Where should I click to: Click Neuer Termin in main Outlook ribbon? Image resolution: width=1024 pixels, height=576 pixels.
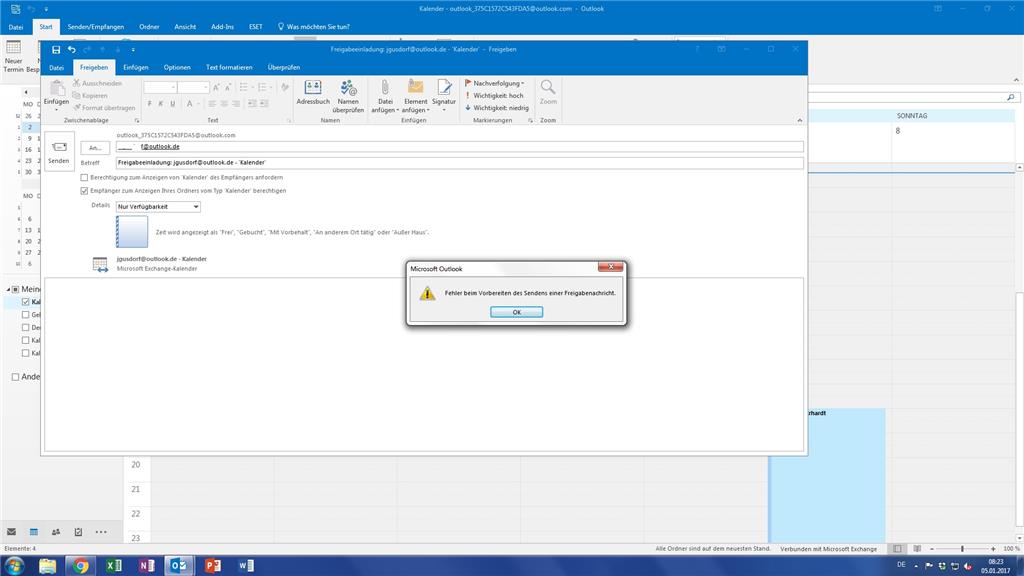(13, 56)
